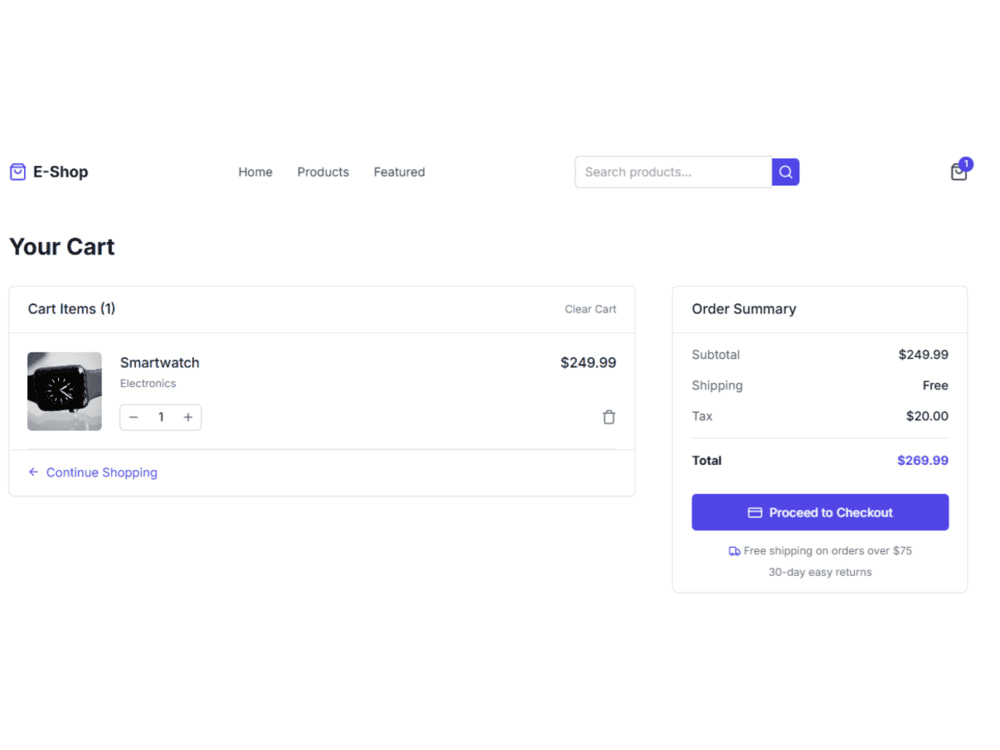Click the left arrow beside Continue Shopping
Viewport: 1000px width, 750px height.
(33, 472)
